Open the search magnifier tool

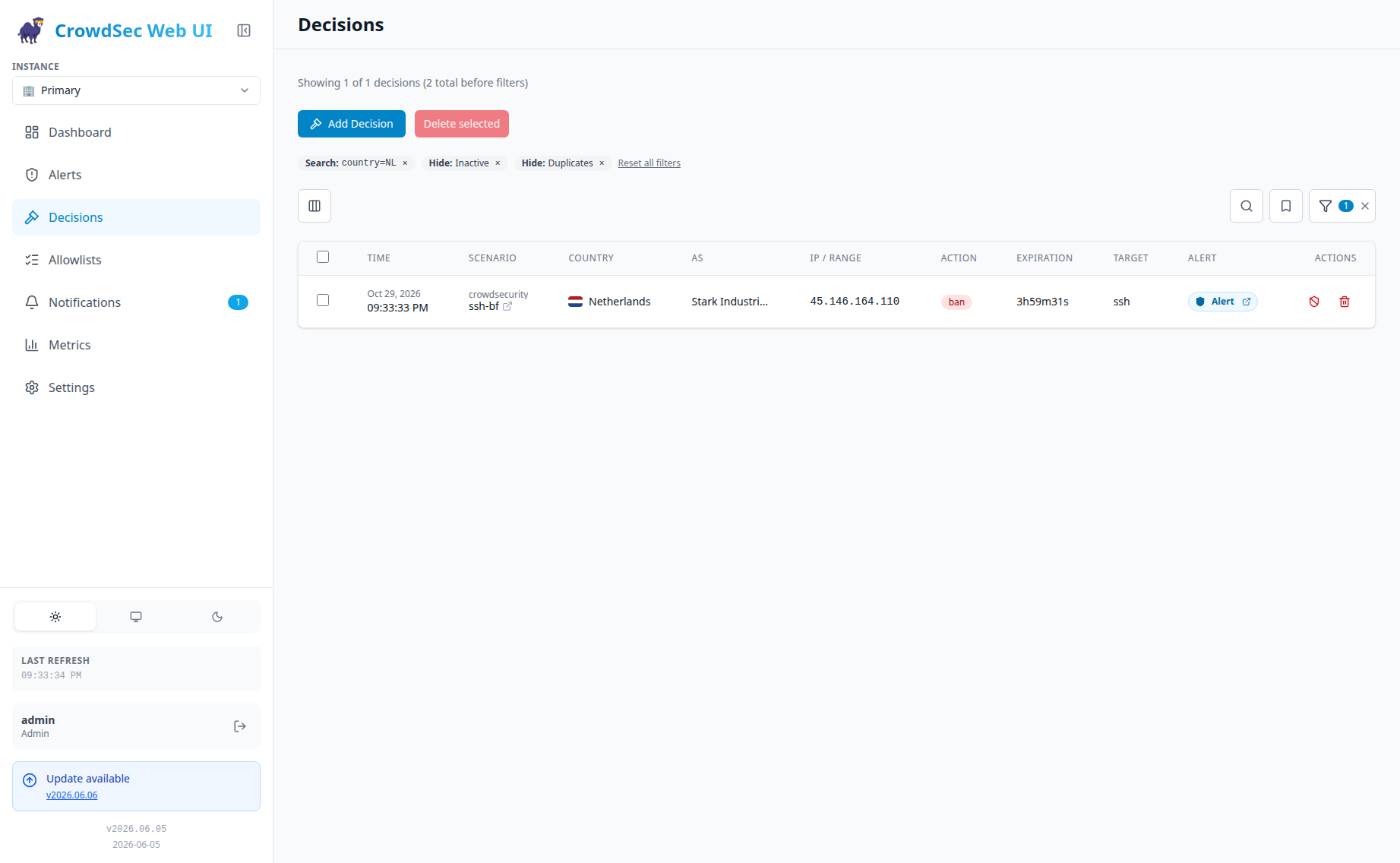click(1247, 206)
